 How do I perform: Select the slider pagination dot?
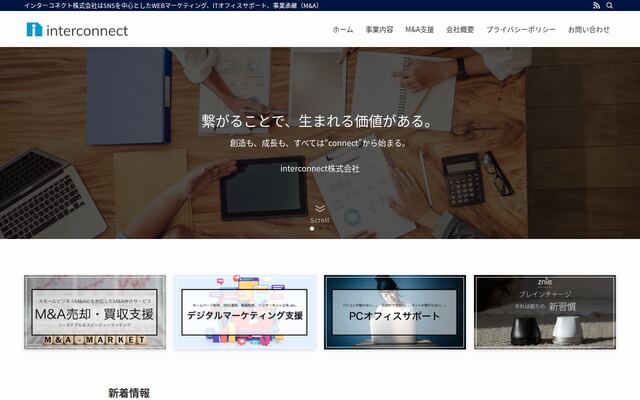[312, 229]
